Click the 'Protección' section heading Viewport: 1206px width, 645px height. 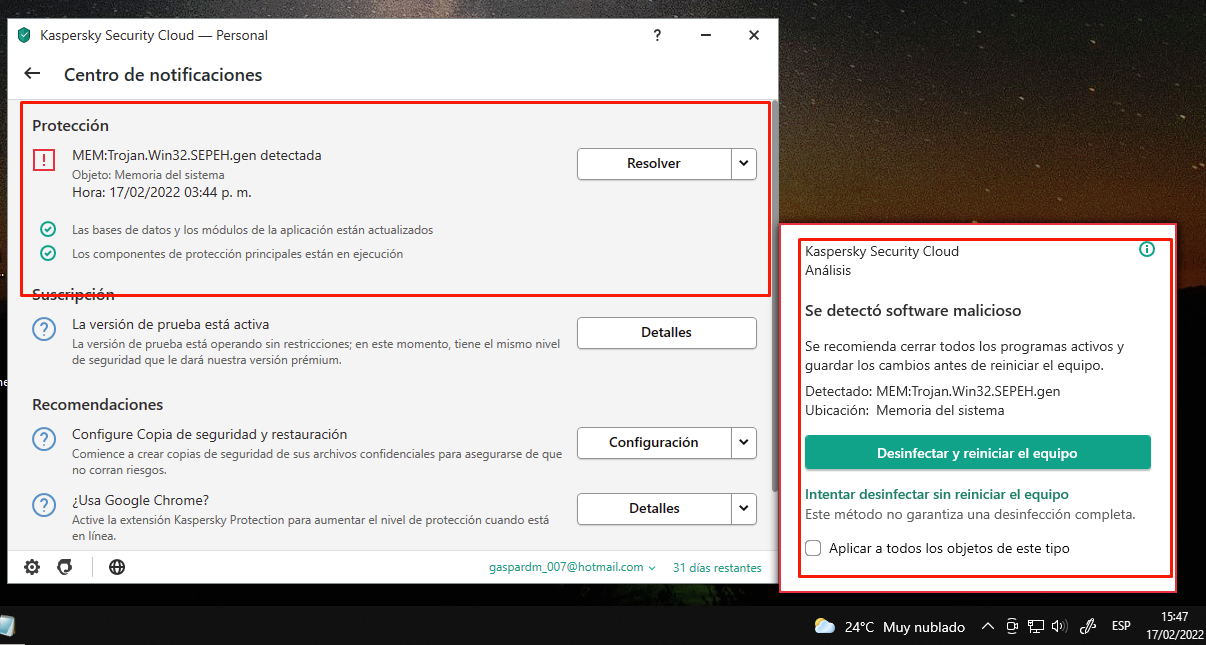tap(70, 125)
